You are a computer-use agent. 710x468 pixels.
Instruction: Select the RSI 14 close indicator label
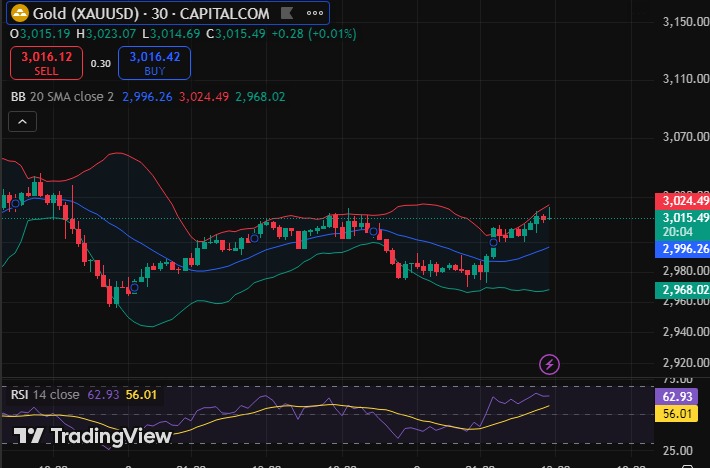coord(45,395)
